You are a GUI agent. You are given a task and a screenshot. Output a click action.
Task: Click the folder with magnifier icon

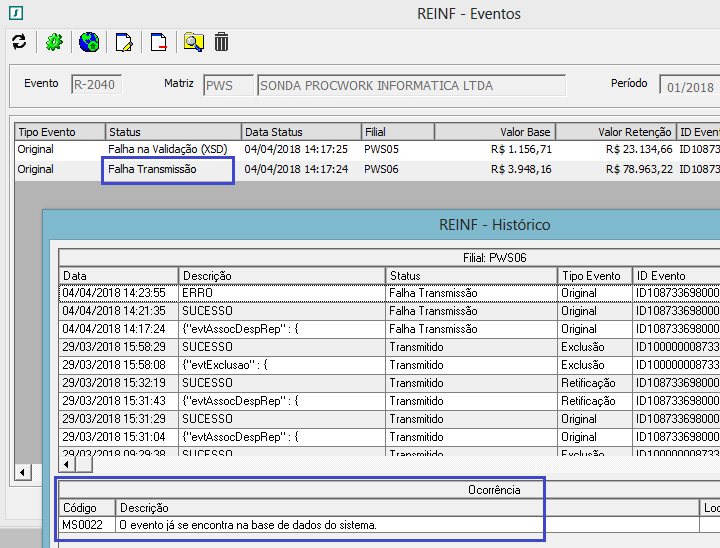point(193,42)
